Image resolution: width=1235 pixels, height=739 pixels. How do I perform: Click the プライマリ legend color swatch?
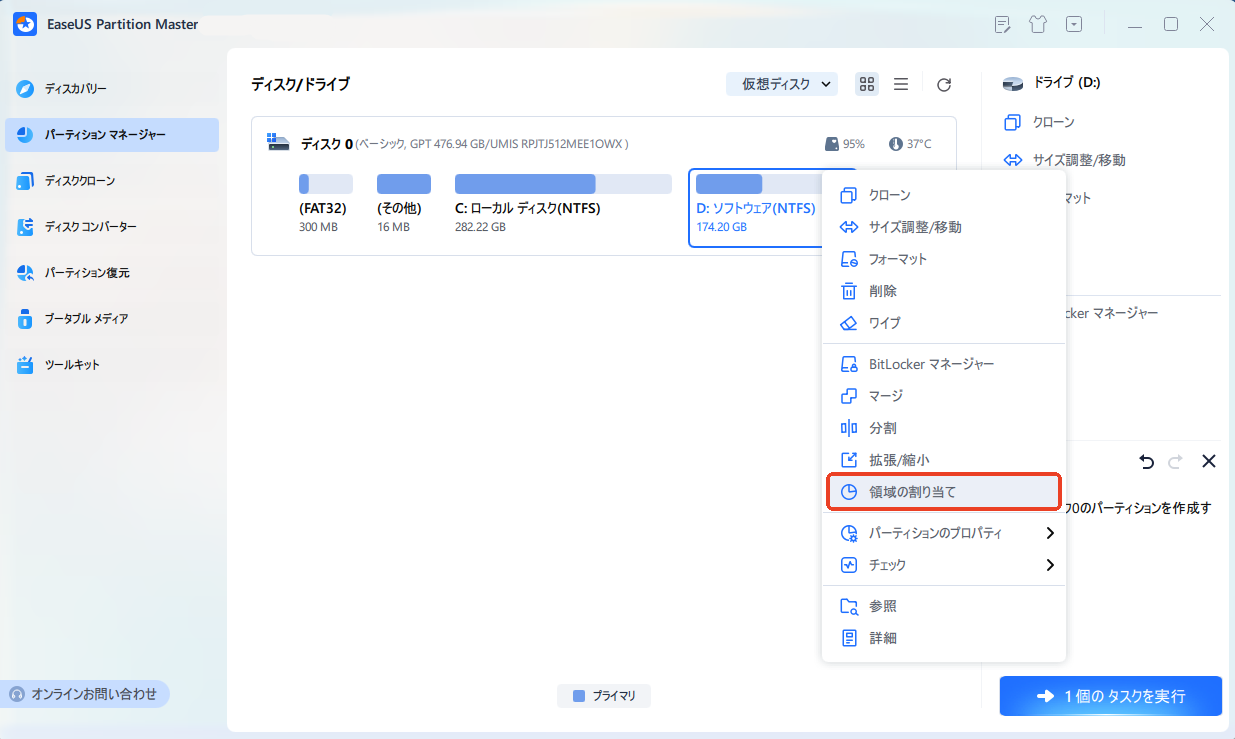(x=579, y=696)
